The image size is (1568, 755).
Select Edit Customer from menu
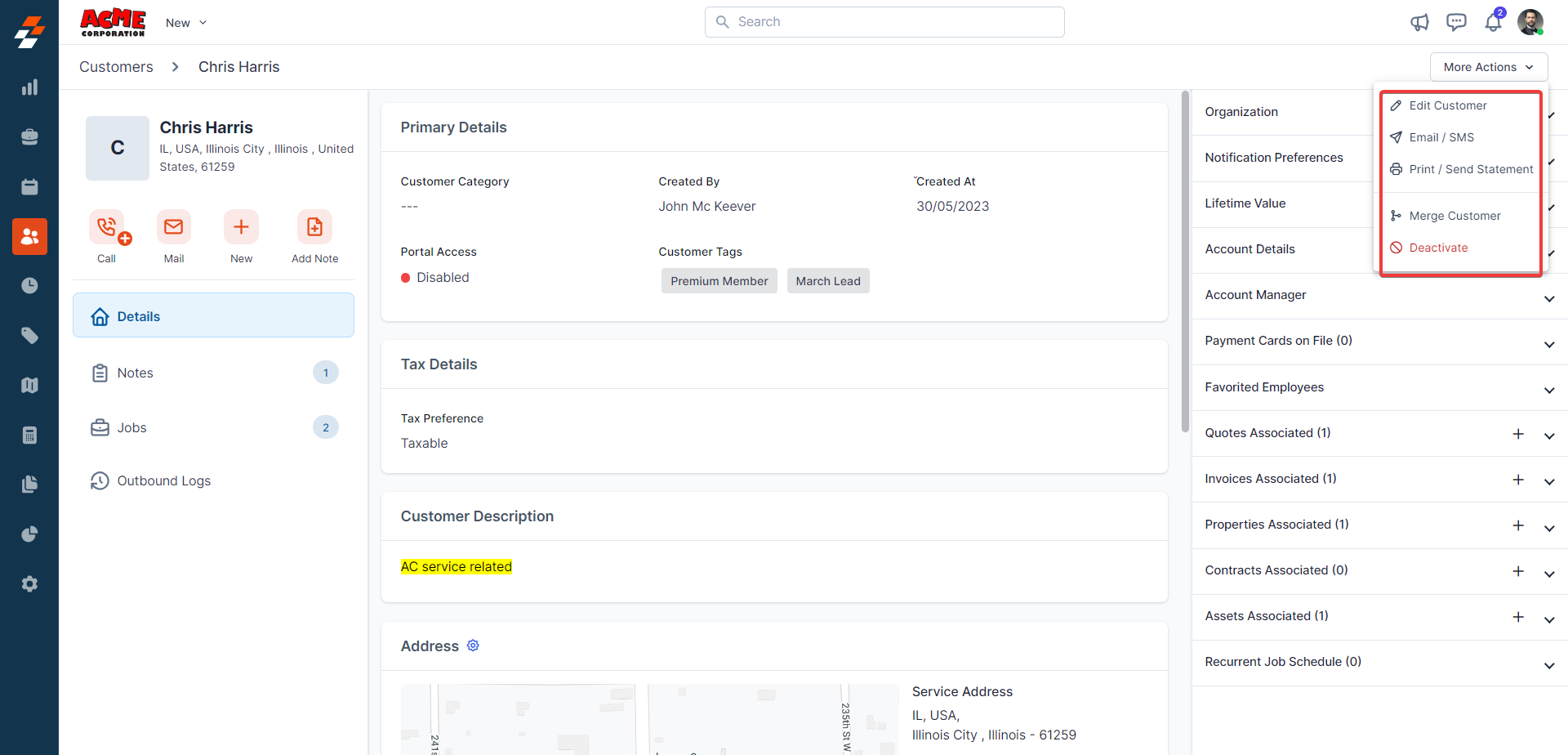click(1447, 105)
